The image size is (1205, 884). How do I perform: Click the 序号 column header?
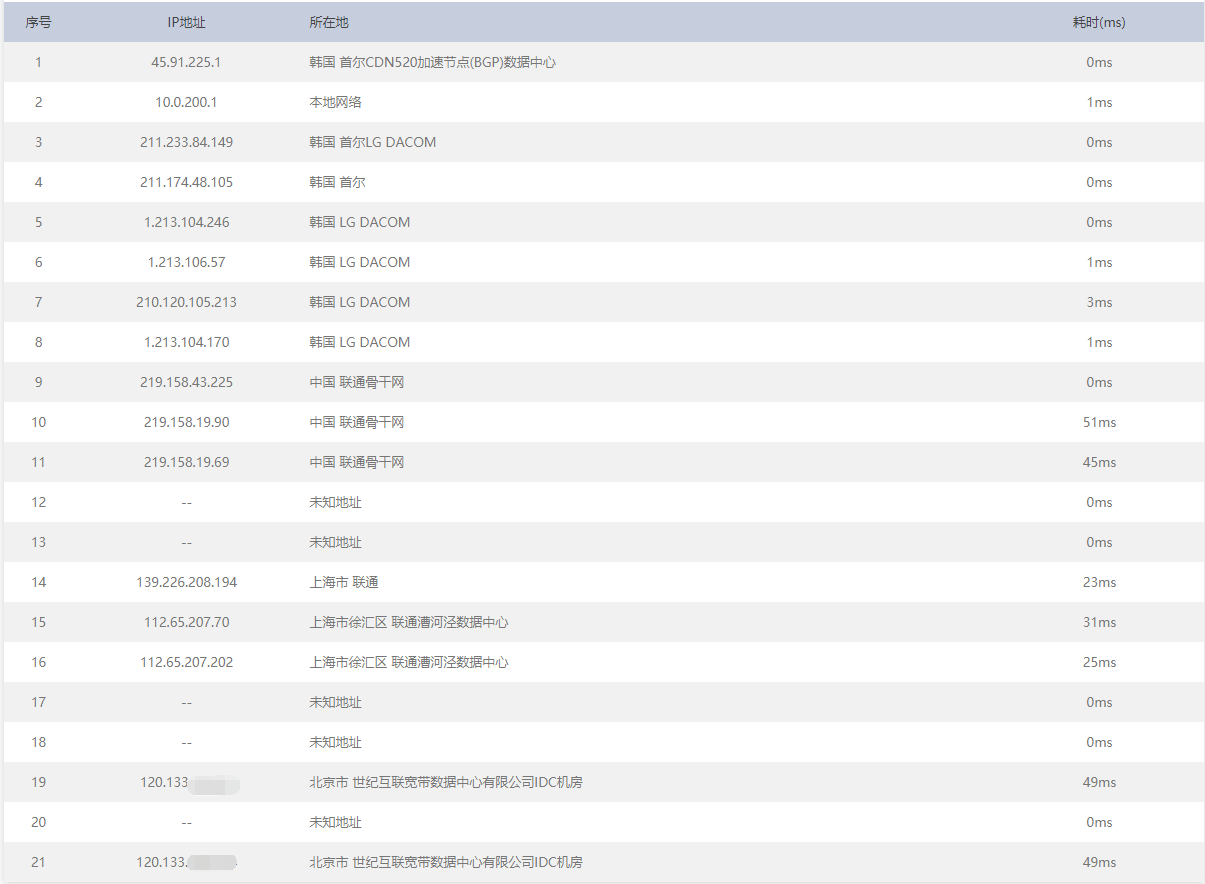tap(38, 22)
